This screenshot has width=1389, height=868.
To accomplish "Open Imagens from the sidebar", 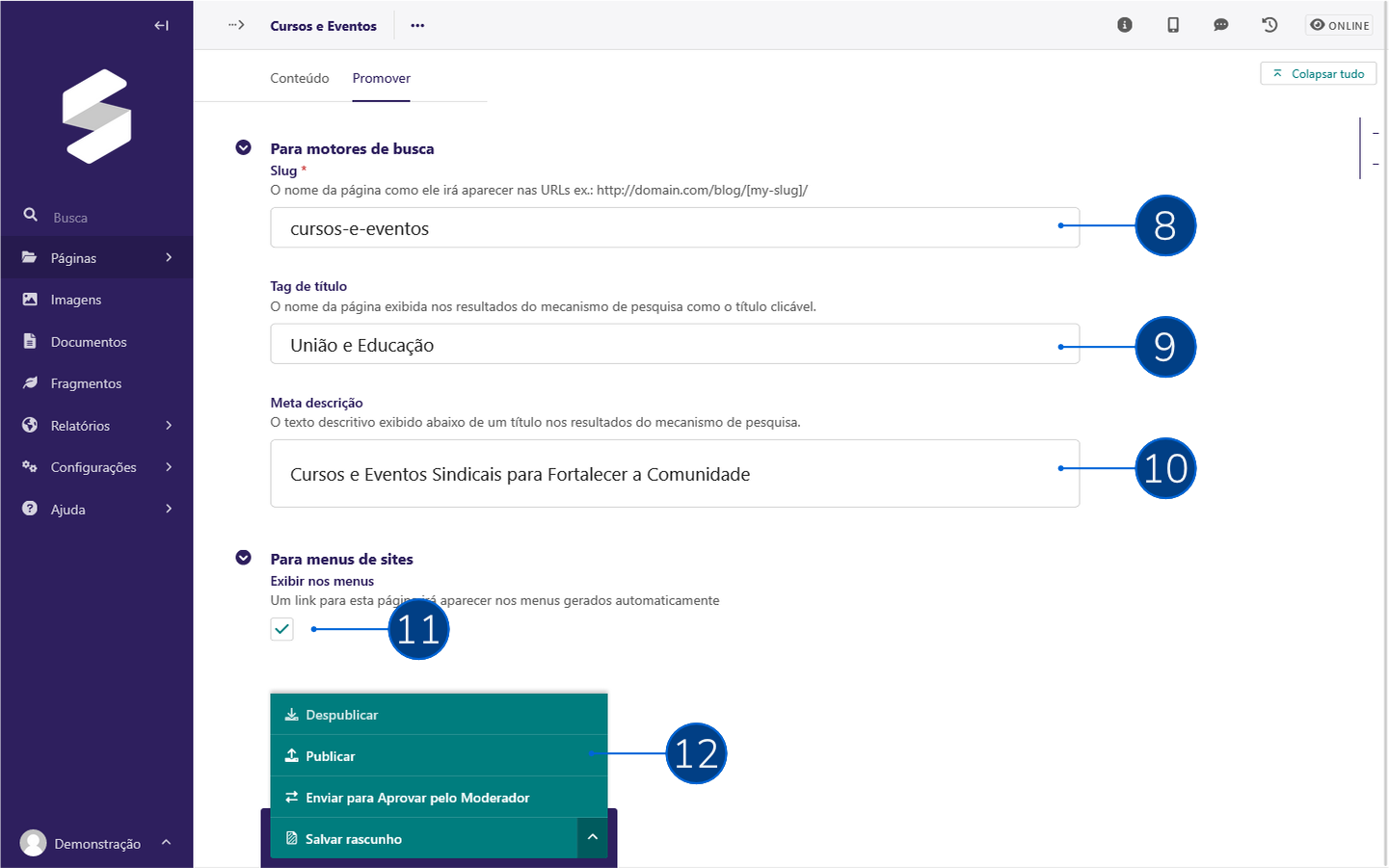I will [75, 299].
